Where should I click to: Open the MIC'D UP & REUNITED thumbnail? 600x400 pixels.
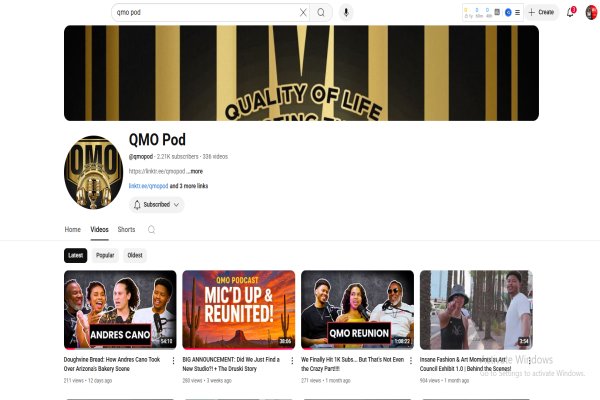coord(239,310)
